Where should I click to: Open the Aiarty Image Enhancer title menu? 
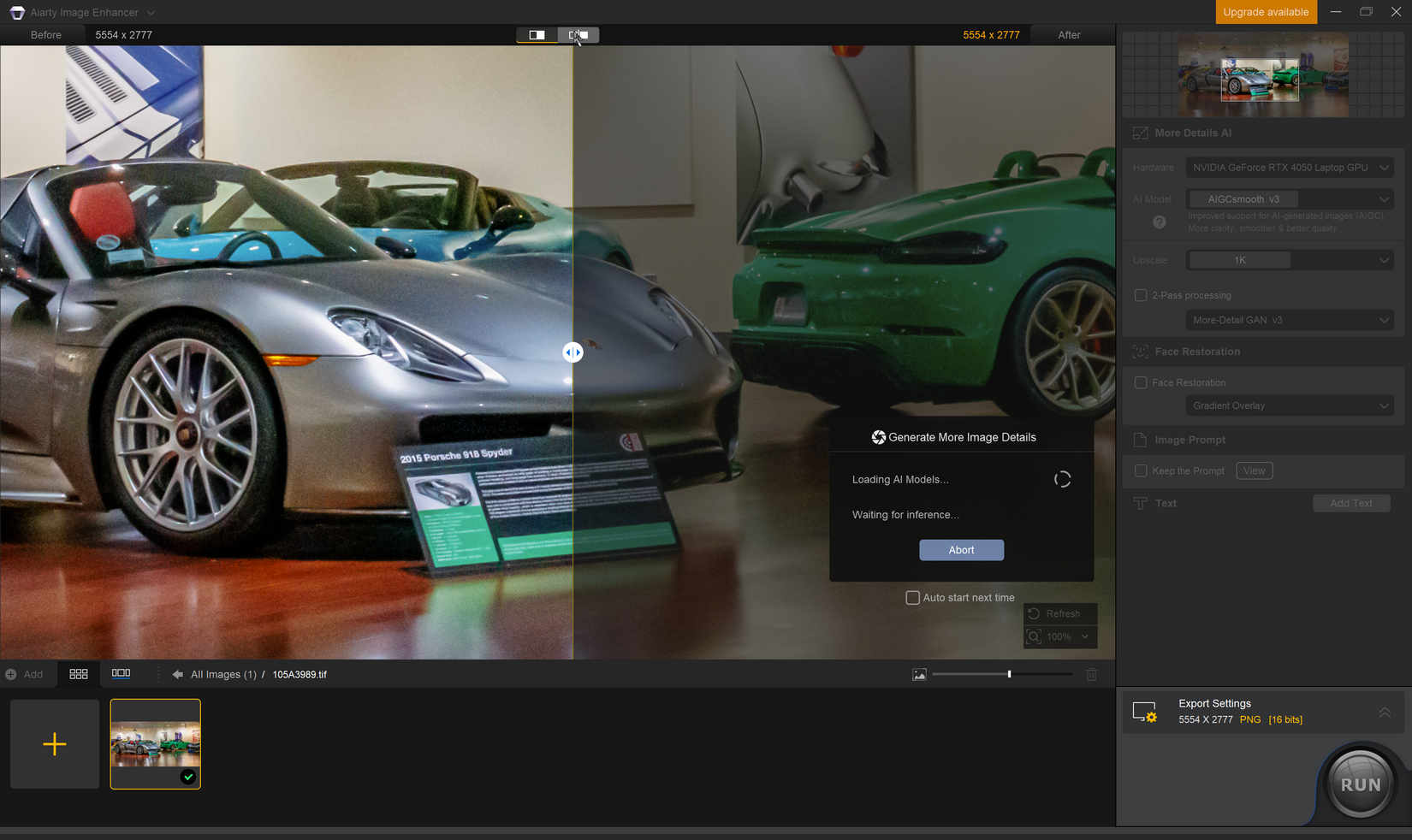point(92,13)
